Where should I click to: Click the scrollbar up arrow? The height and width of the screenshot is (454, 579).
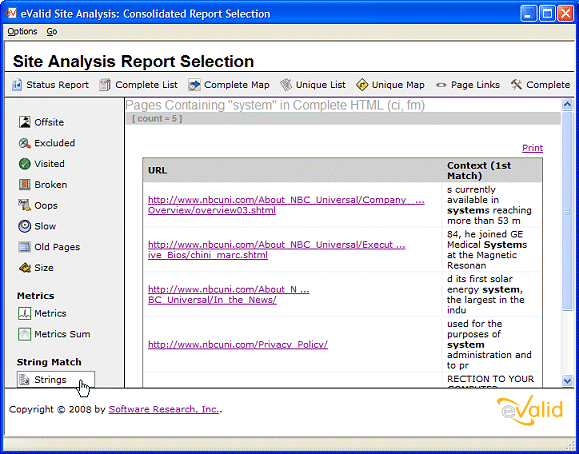pos(567,105)
